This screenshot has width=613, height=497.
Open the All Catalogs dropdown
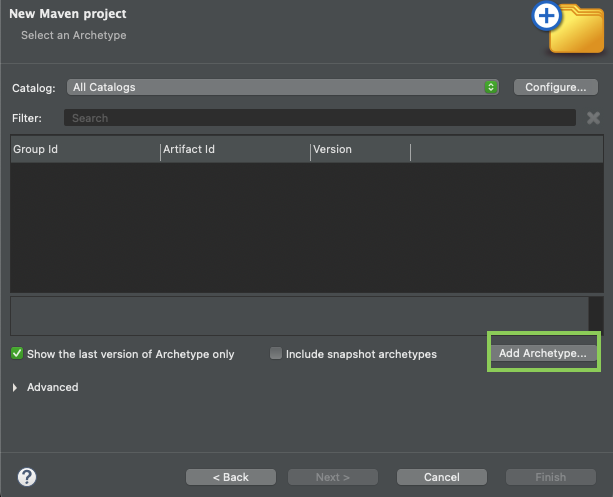click(x=283, y=87)
